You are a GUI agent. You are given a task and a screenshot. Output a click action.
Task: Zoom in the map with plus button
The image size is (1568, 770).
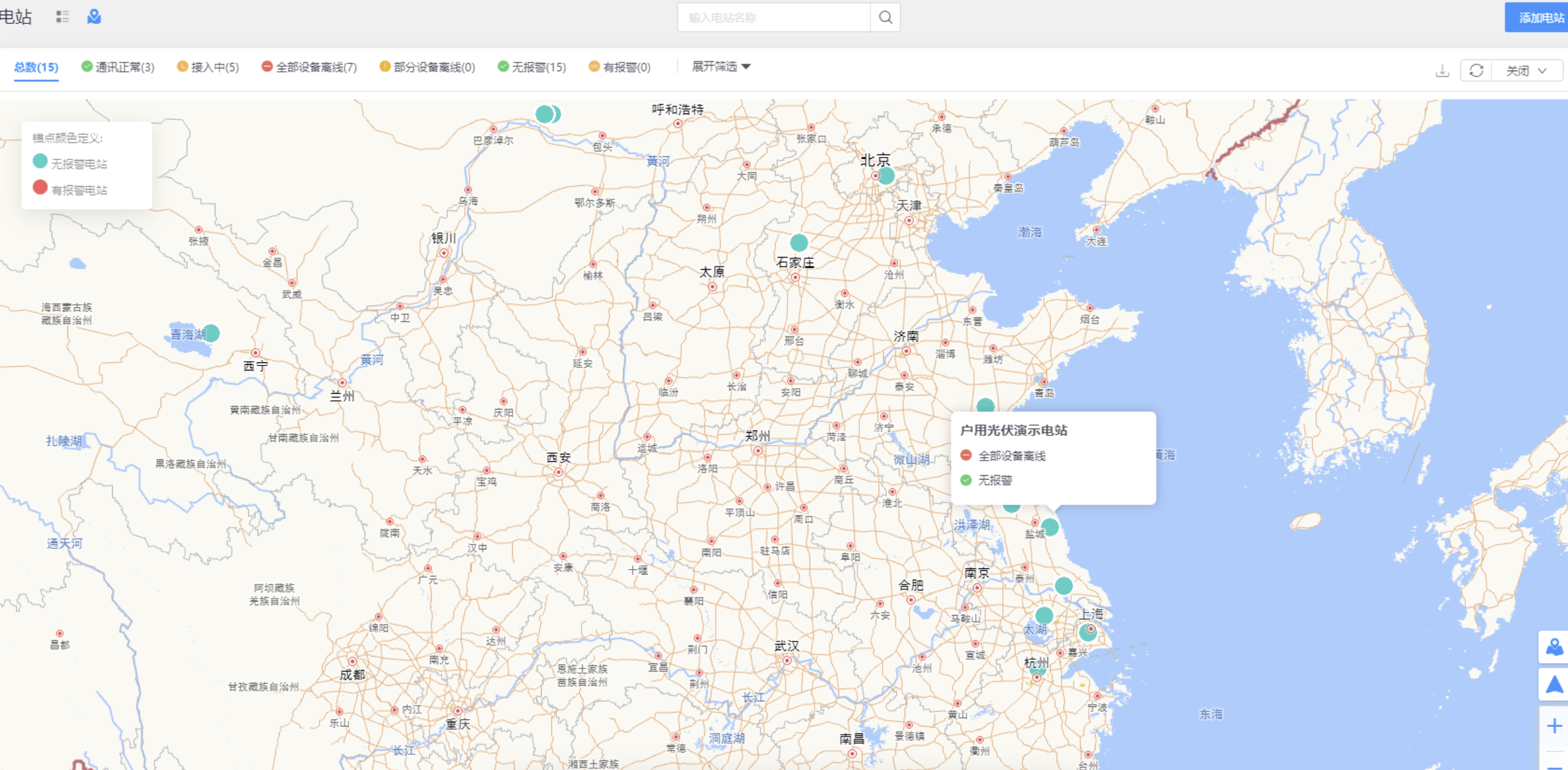[1554, 726]
